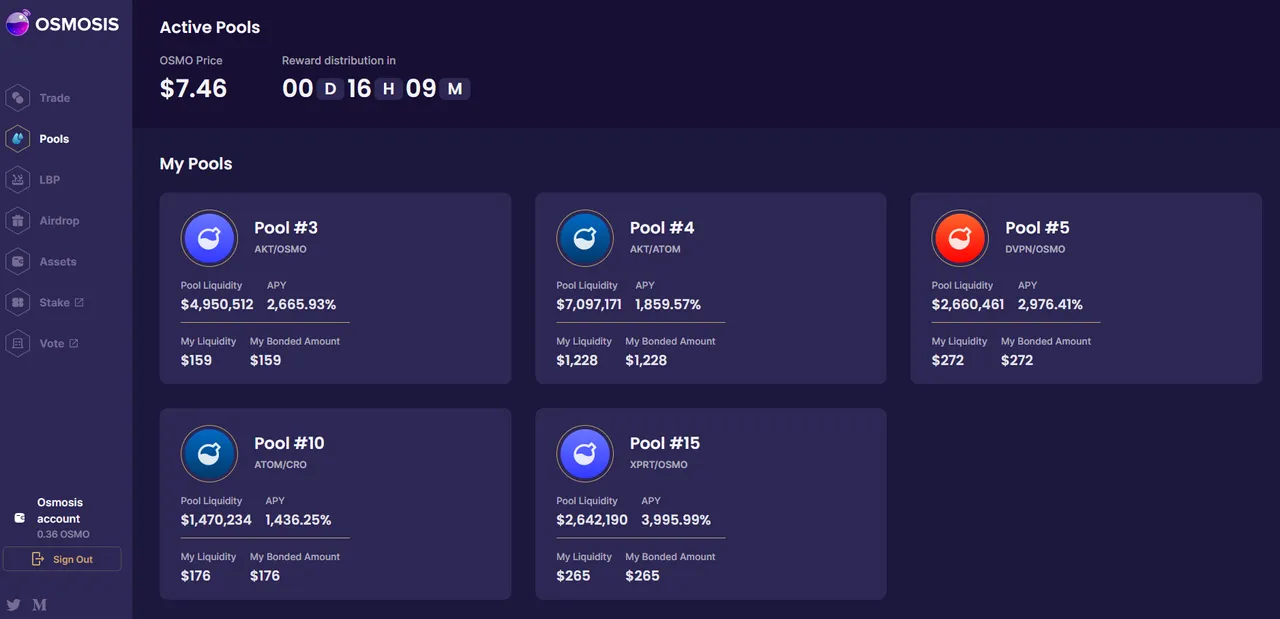1280x619 pixels.
Task: Click the Pool #4 flask icon
Action: (x=585, y=238)
